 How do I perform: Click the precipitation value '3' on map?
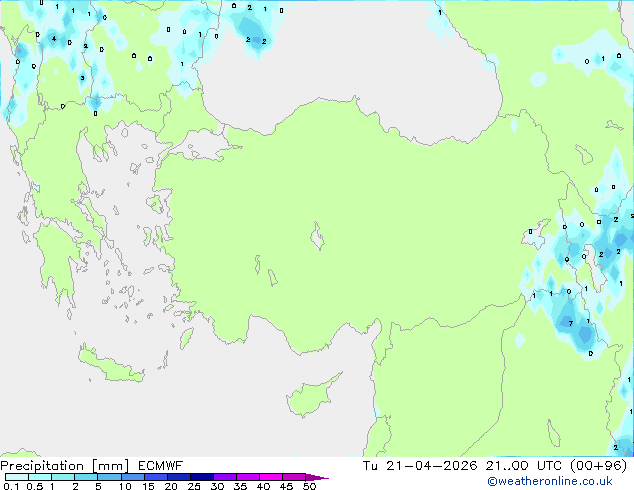(x=82, y=78)
